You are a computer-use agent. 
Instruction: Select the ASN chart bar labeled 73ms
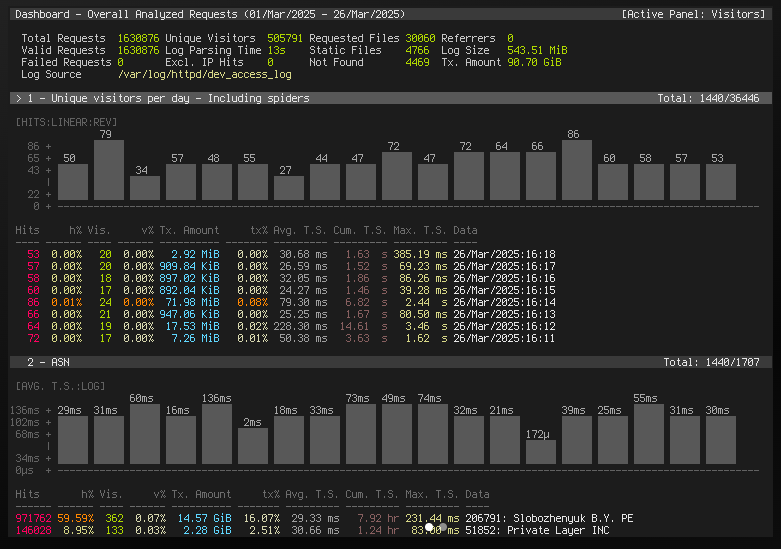[361, 434]
